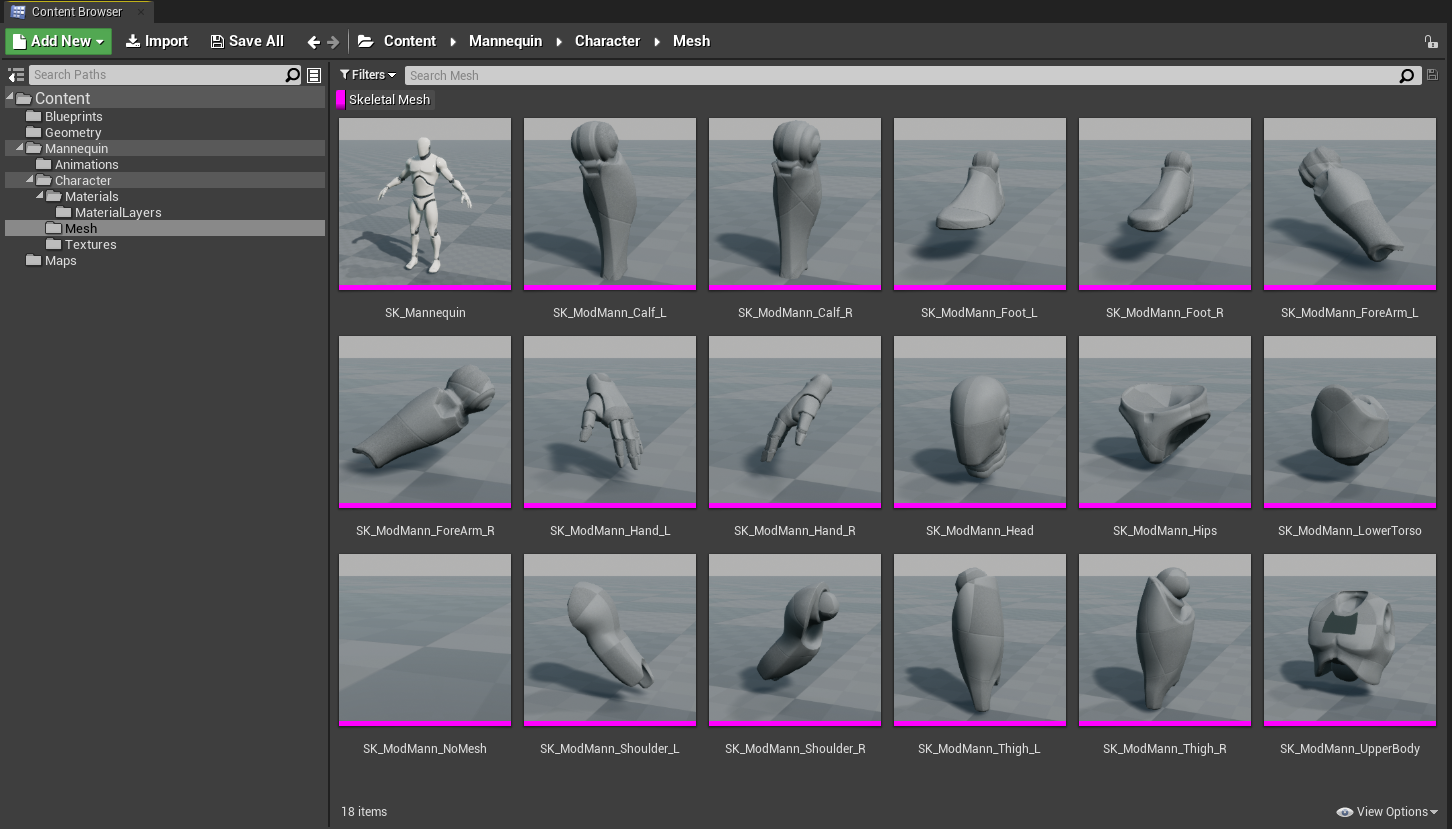Select the Textures folder in the sidebar
Viewport: 1452px width, 829px height.
tap(89, 244)
